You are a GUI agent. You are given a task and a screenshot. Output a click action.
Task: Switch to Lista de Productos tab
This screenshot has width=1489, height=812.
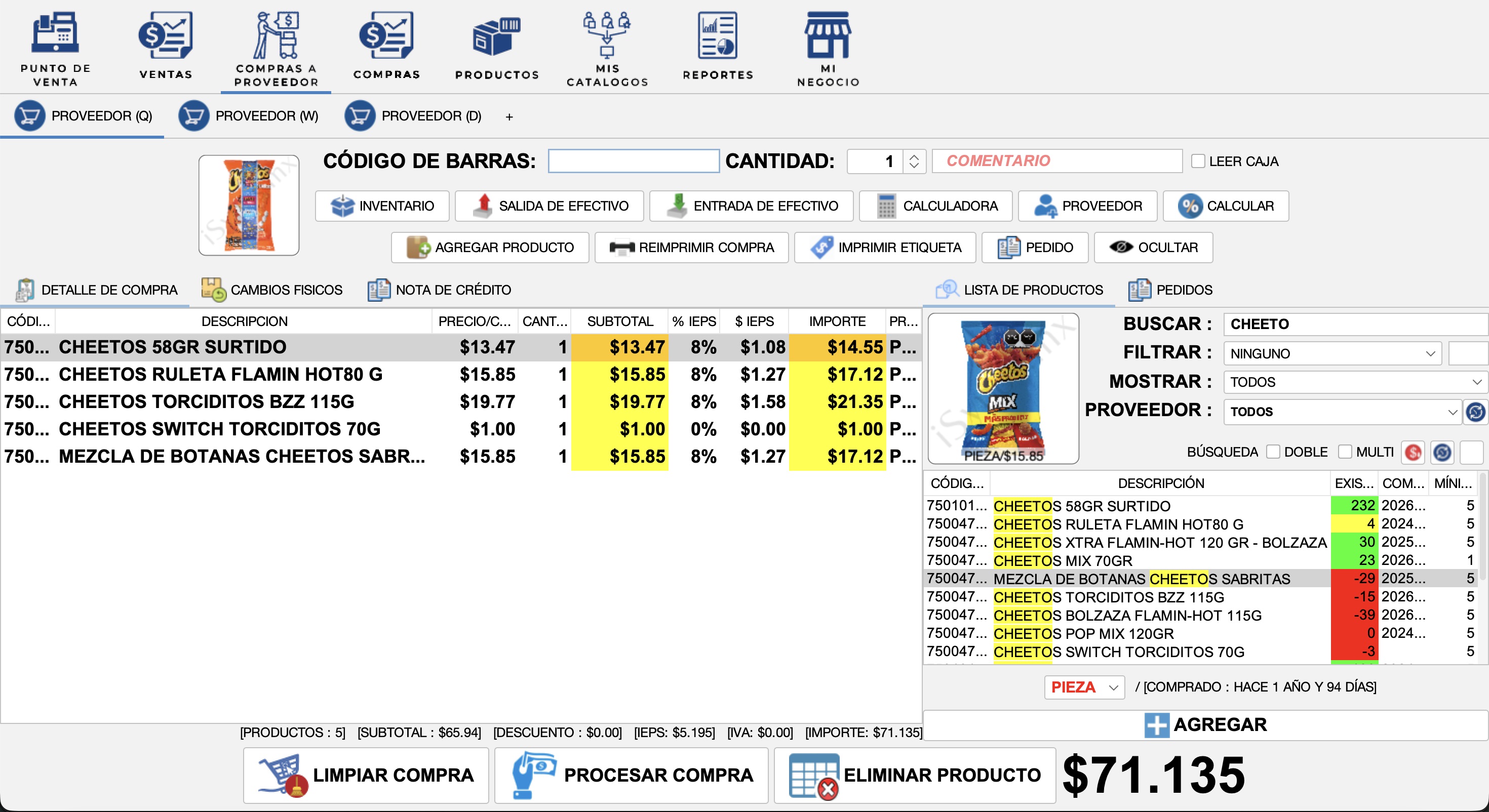tap(1018, 290)
